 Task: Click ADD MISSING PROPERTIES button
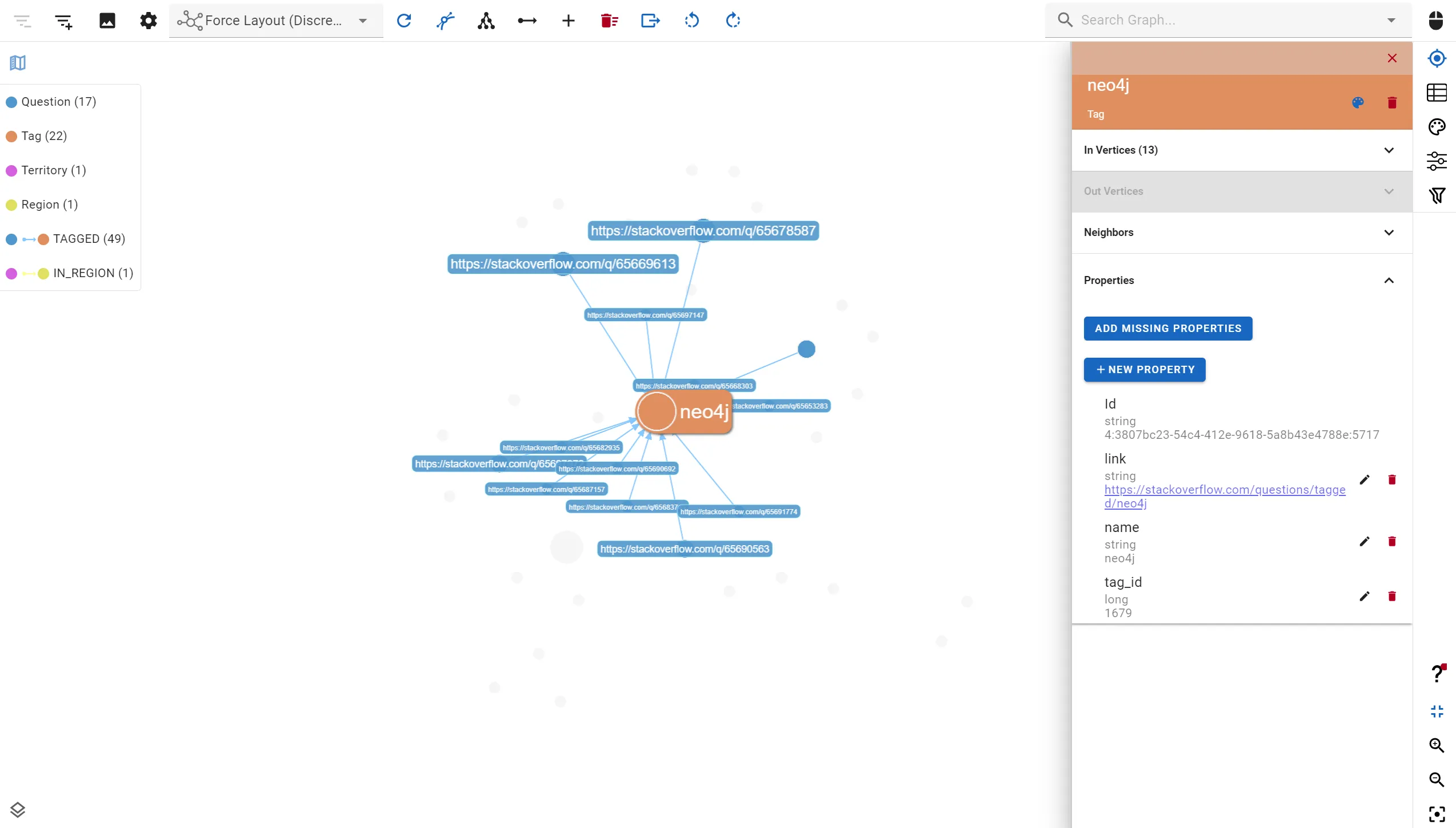[x=1168, y=329]
